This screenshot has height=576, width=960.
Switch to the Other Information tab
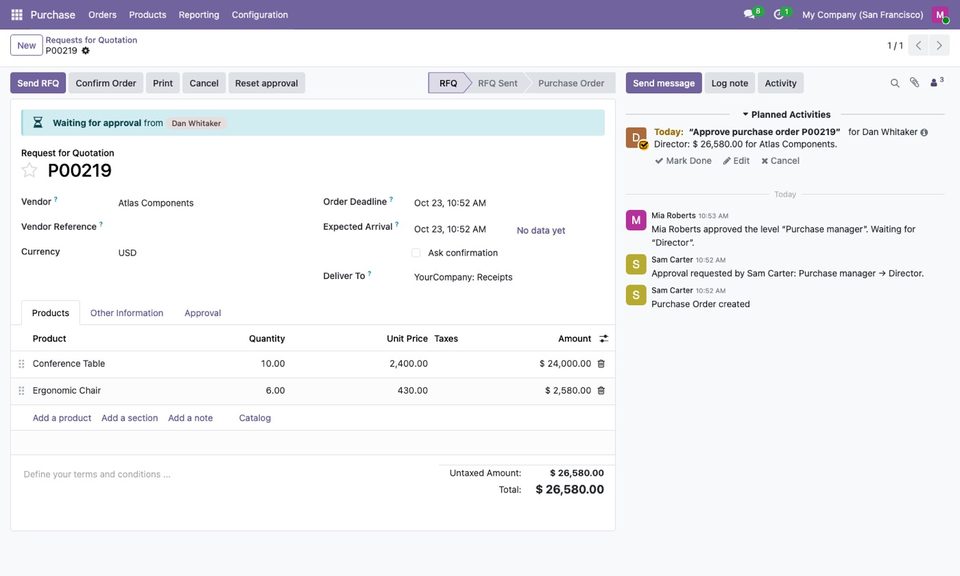[127, 313]
